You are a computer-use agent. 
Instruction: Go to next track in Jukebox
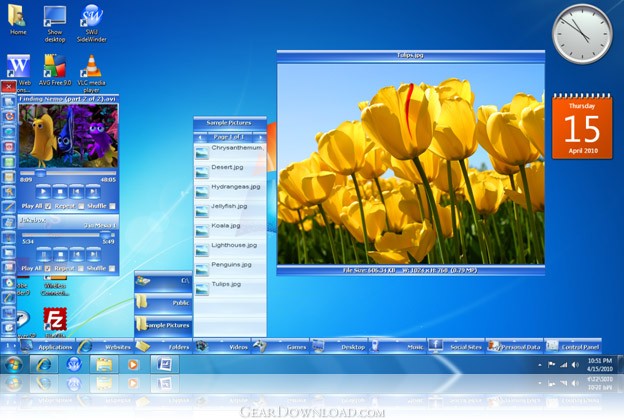[x=94, y=254]
